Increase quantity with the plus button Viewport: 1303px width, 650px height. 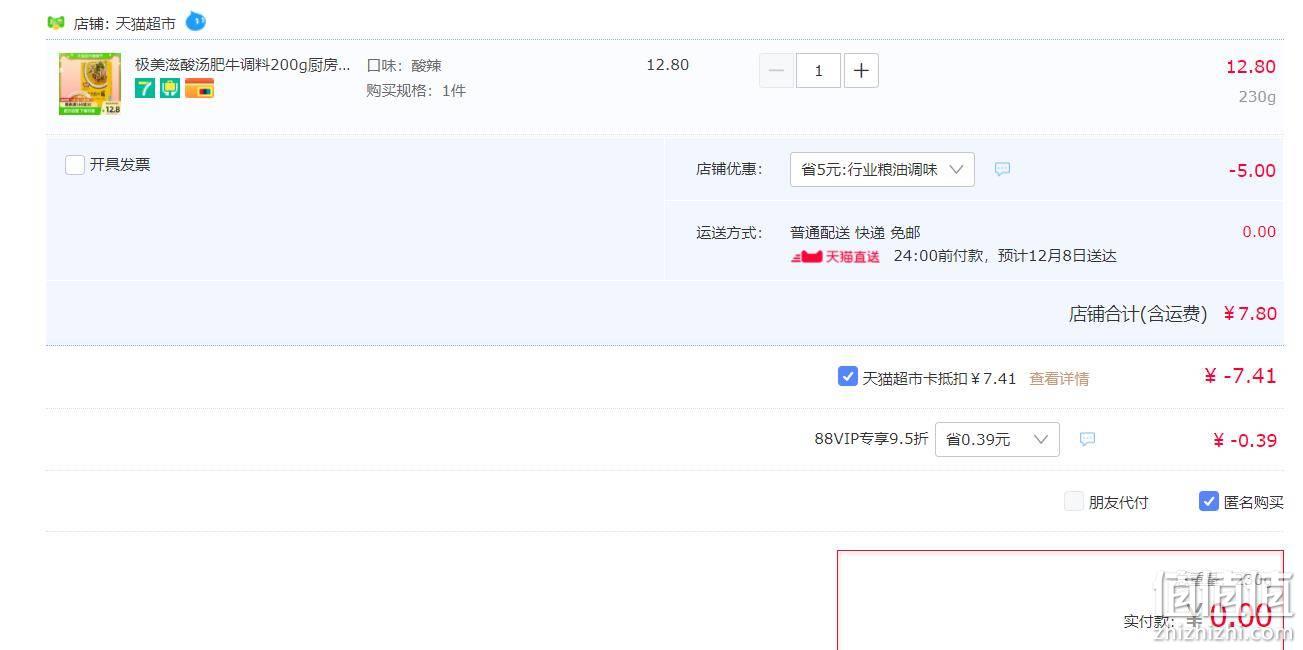coord(861,70)
